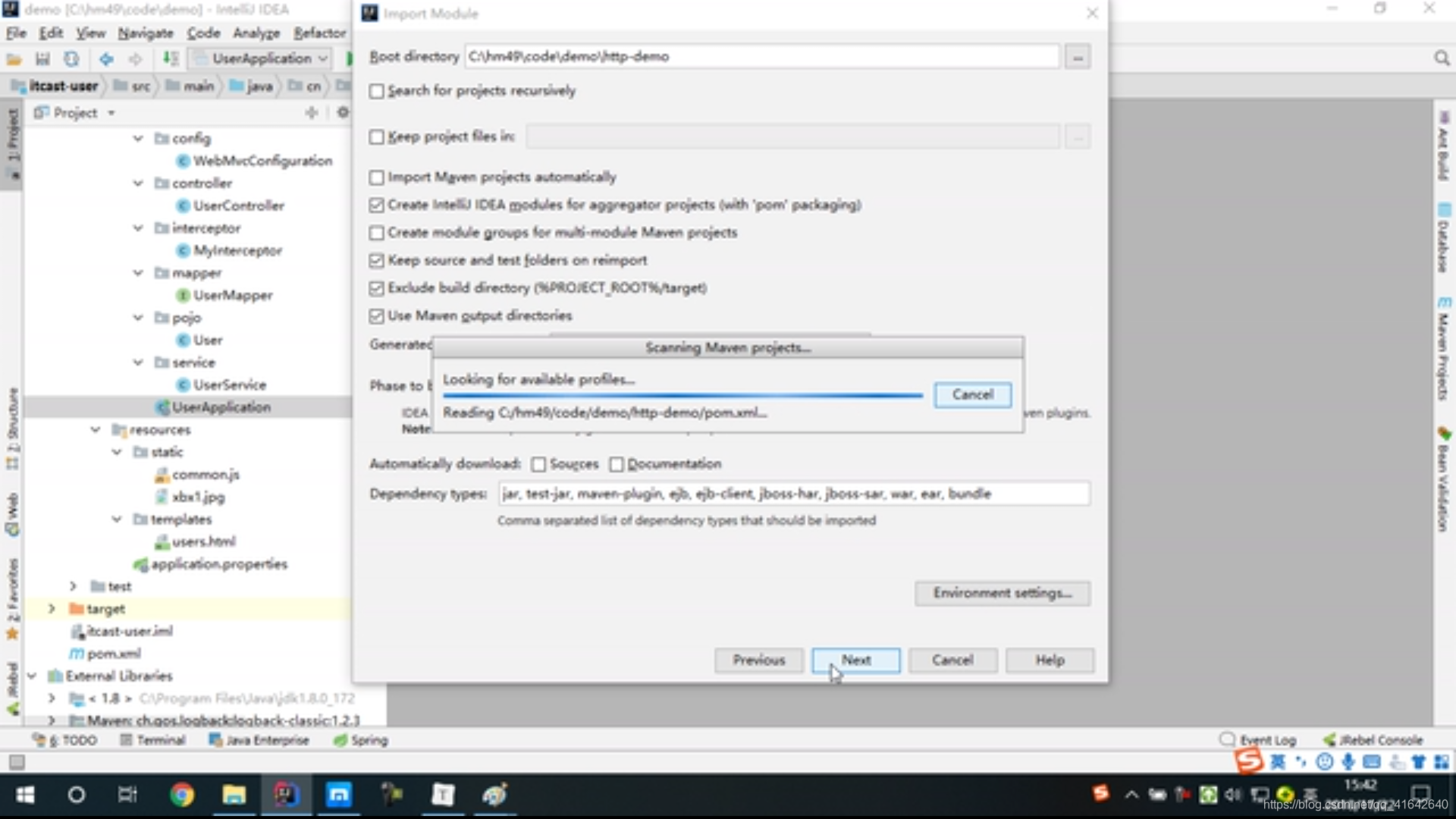Click the Scanning Maven projects progress bar
Screen dimensions: 1456x819
683,396
